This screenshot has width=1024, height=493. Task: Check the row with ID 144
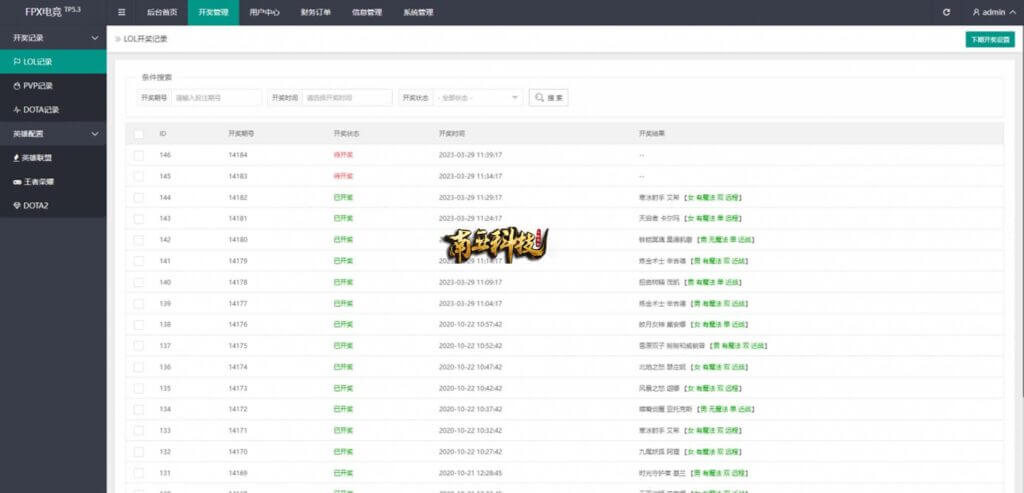coord(138,197)
